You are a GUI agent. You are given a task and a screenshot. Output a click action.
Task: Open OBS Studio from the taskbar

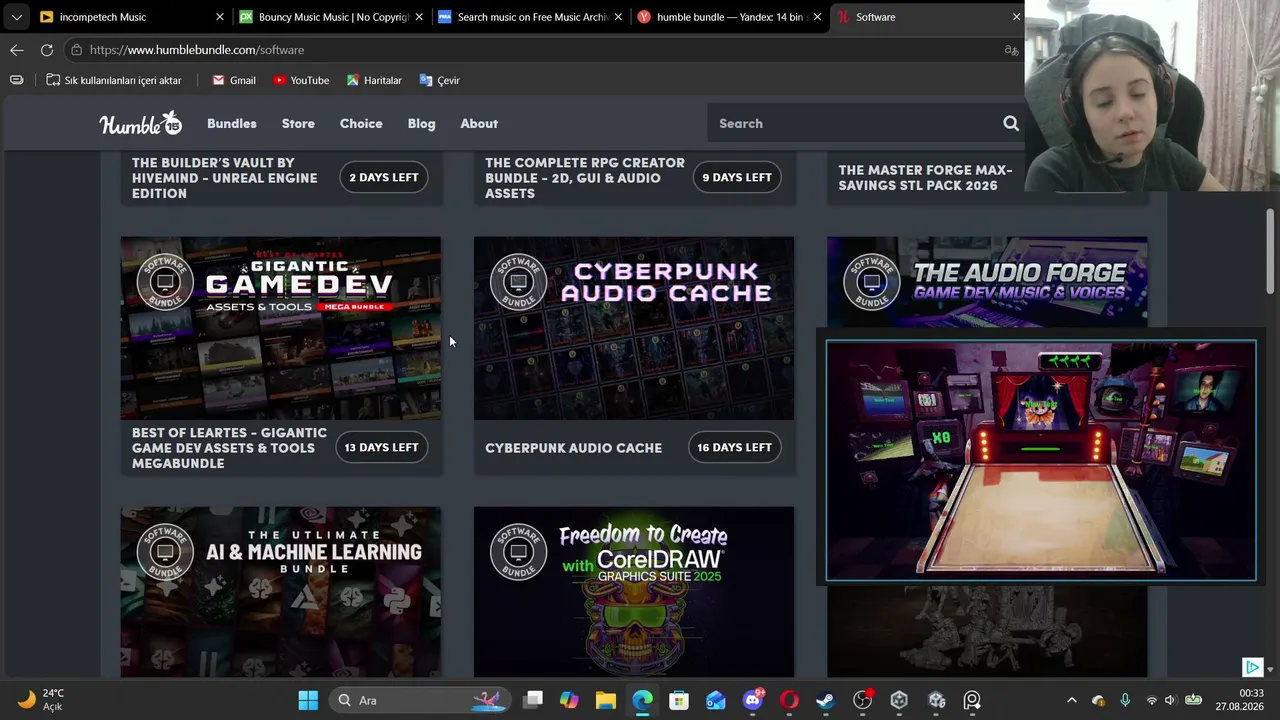pyautogui.click(x=862, y=700)
